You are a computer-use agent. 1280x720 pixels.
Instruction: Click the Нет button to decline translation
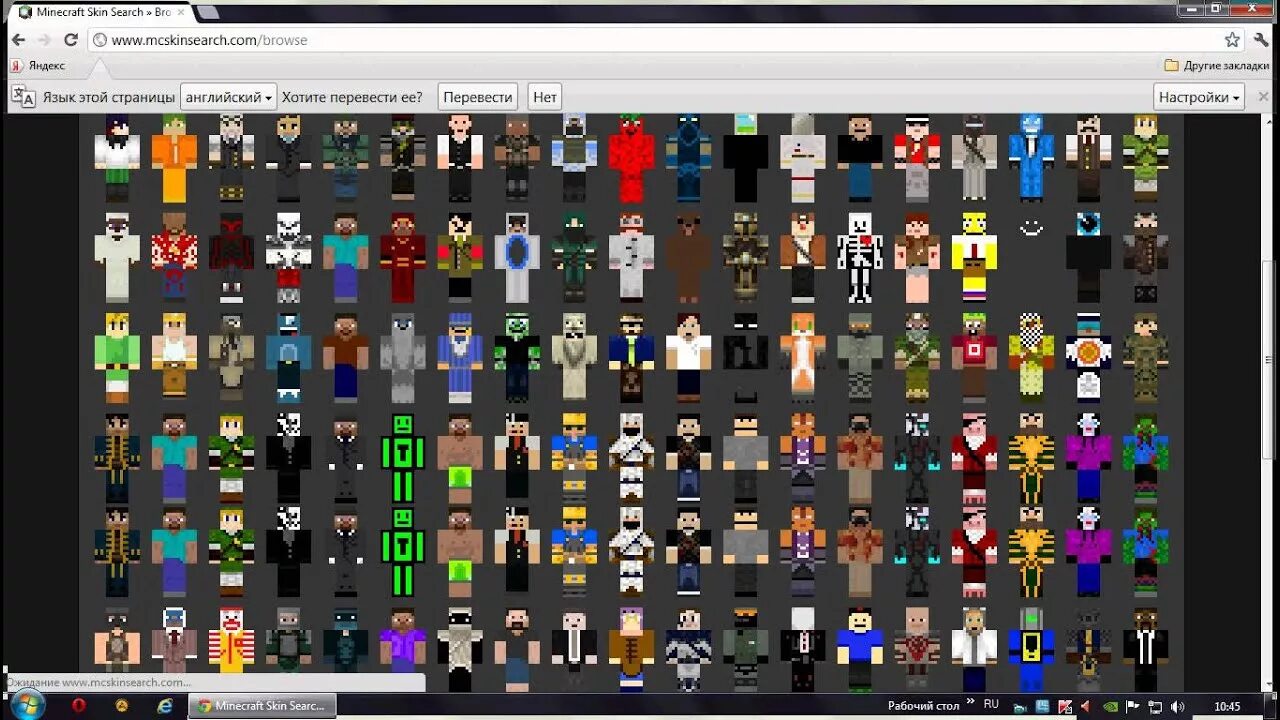click(545, 97)
